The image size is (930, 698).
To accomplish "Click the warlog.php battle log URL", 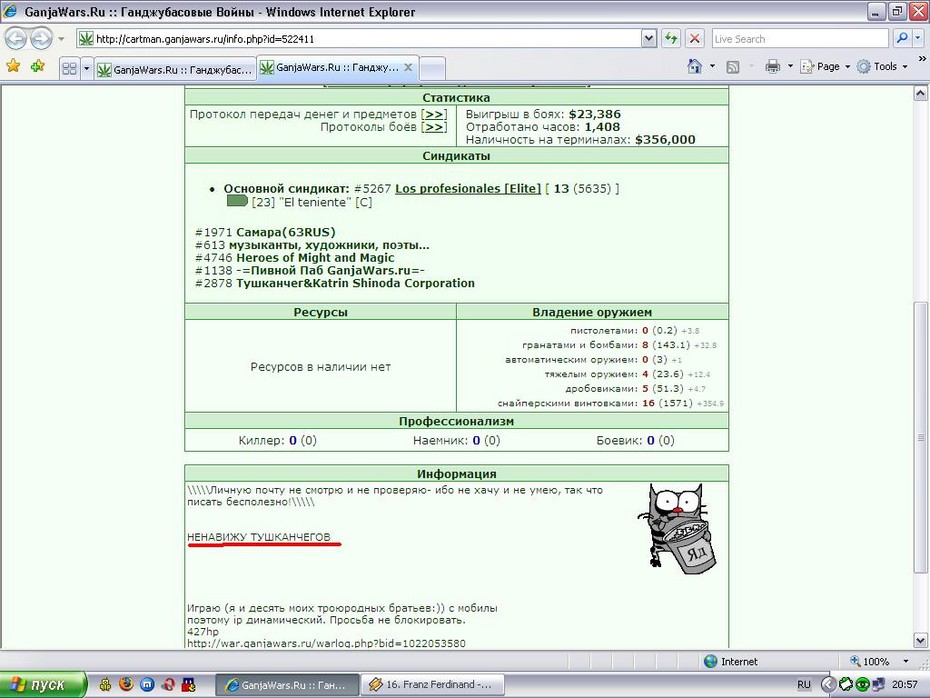I will click(326, 643).
